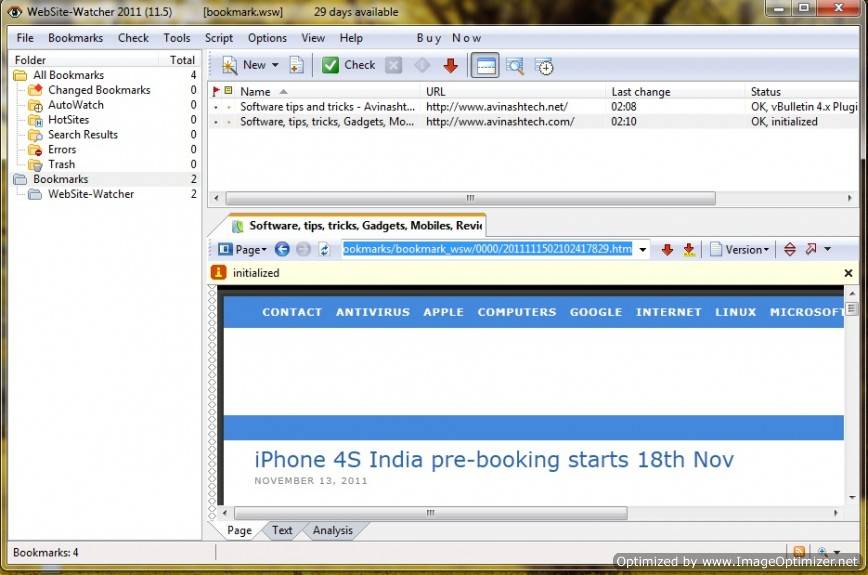
Task: Open the external browser dropdown arrow
Action: coord(828,250)
